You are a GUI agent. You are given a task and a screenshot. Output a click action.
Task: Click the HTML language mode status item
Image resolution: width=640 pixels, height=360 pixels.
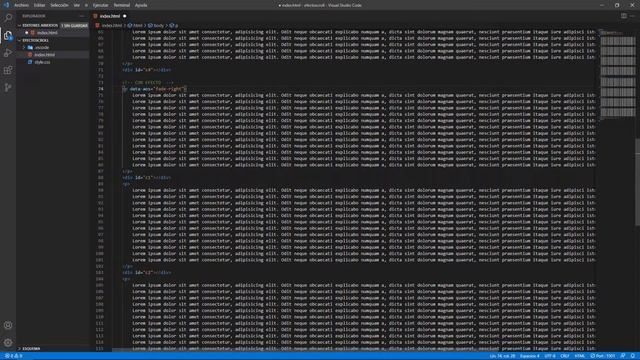tap(580, 356)
